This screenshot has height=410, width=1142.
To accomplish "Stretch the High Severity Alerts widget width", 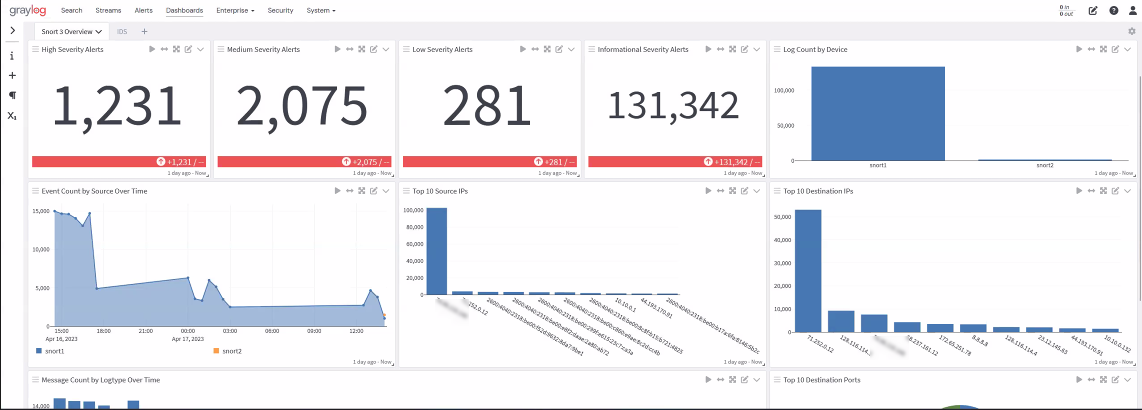I will pyautogui.click(x=165, y=49).
